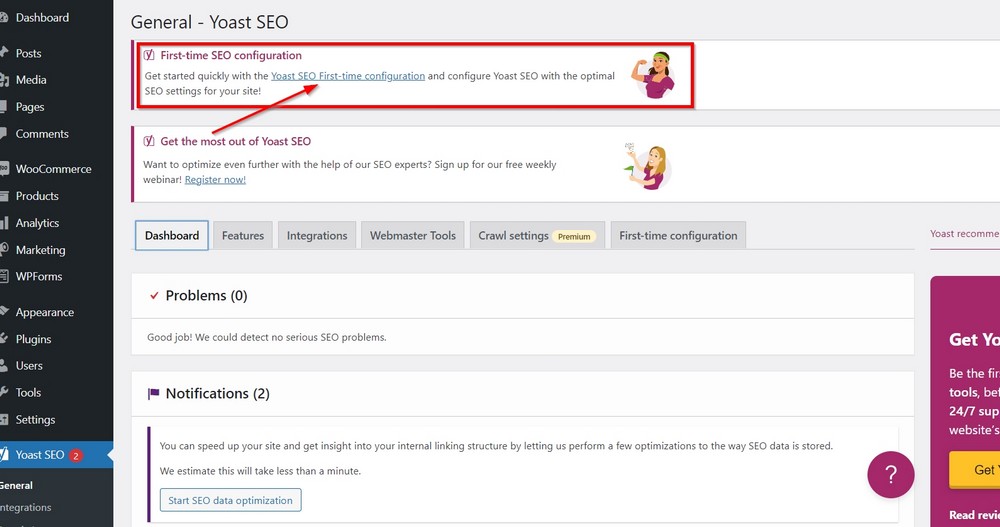Switch to the Crawl settings tab

coord(537,235)
